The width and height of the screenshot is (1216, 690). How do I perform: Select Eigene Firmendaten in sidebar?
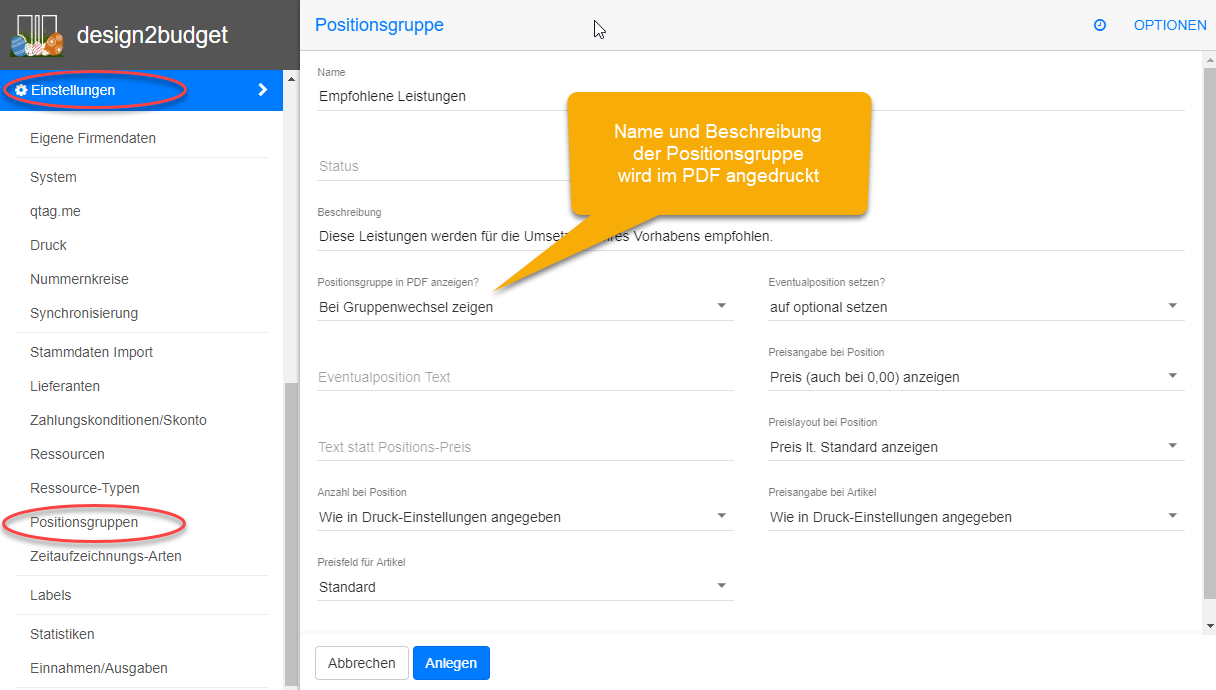93,138
